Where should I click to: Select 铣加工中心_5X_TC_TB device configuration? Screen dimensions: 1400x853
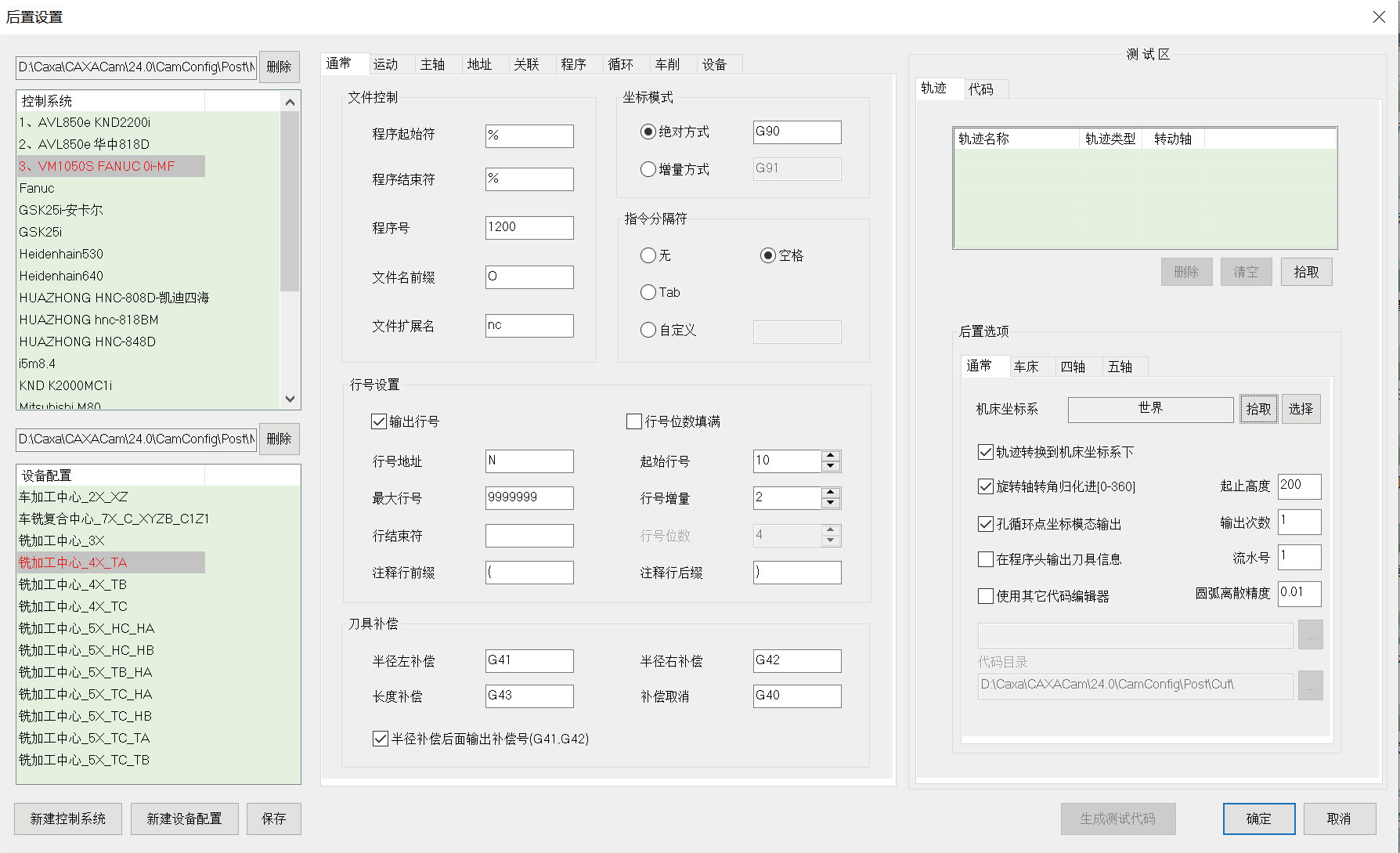click(84, 760)
